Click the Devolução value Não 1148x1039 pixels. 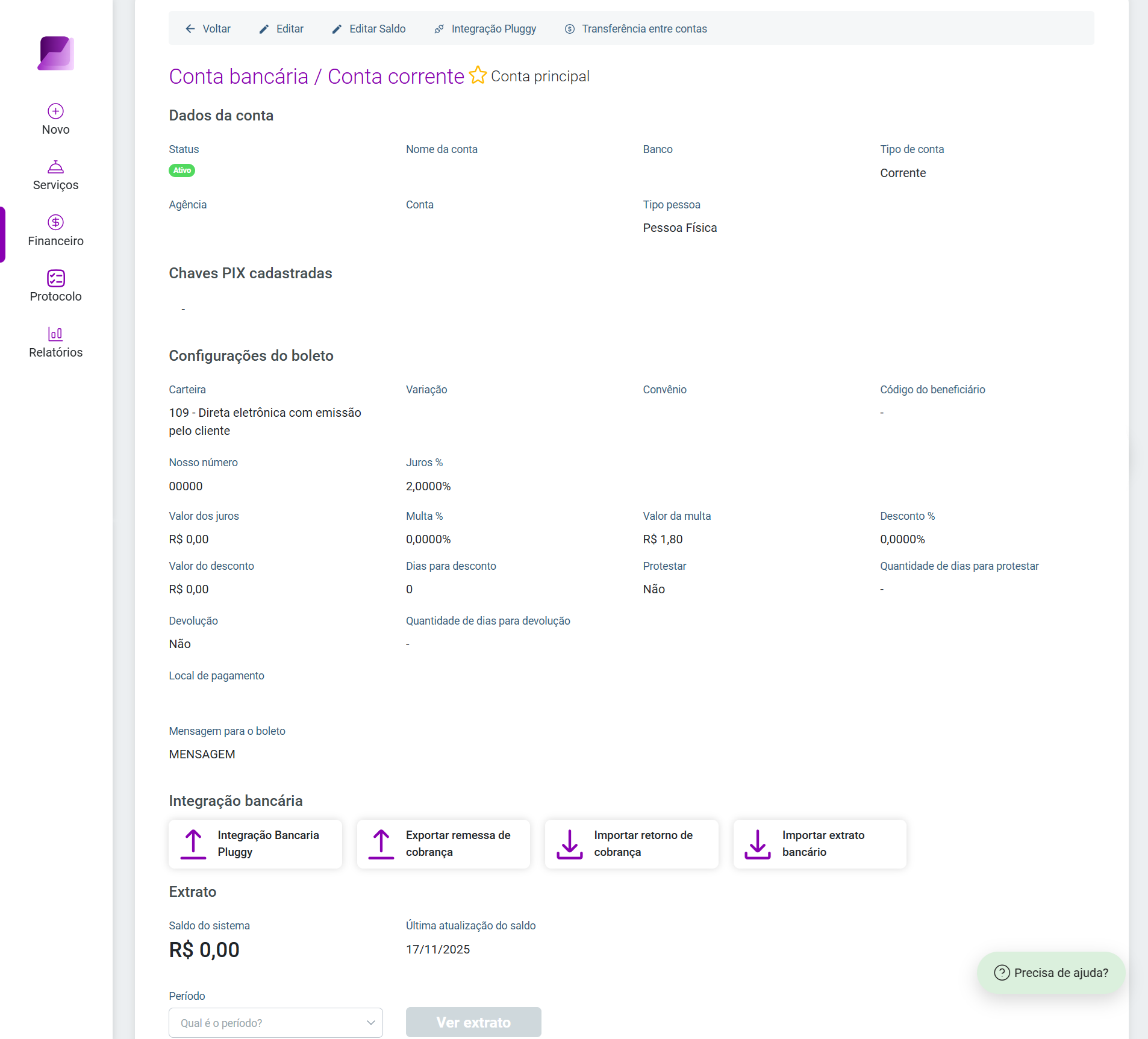[179, 644]
